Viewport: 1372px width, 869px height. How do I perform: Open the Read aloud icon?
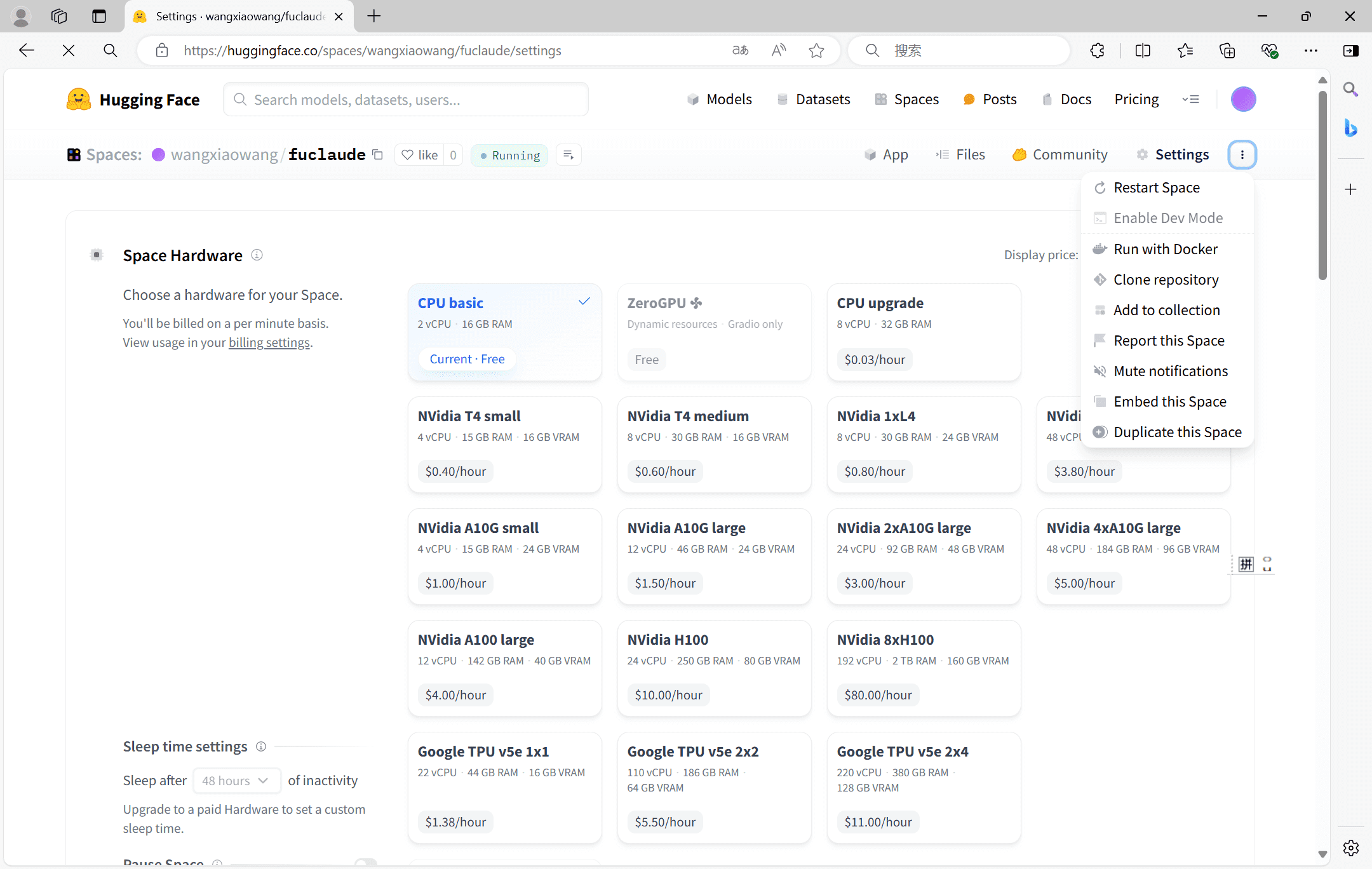tap(779, 50)
